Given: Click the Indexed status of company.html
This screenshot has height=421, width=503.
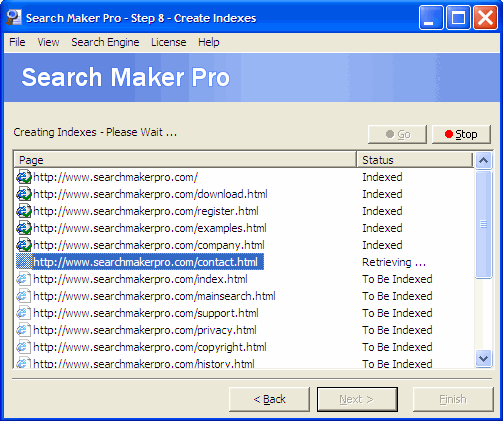Looking at the screenshot, I should 382,245.
